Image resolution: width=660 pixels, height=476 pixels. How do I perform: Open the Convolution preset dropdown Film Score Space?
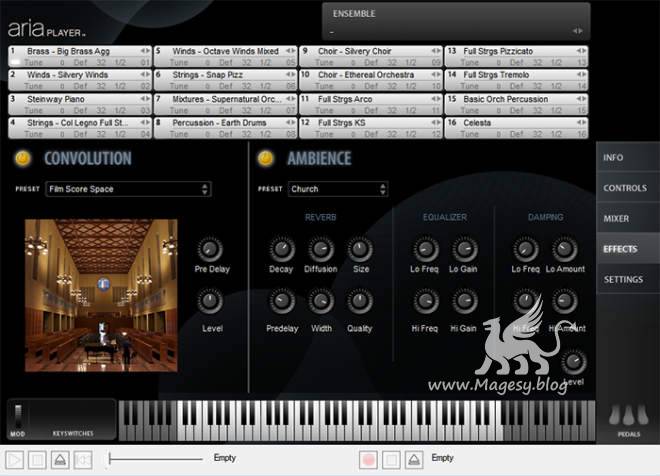(128, 189)
